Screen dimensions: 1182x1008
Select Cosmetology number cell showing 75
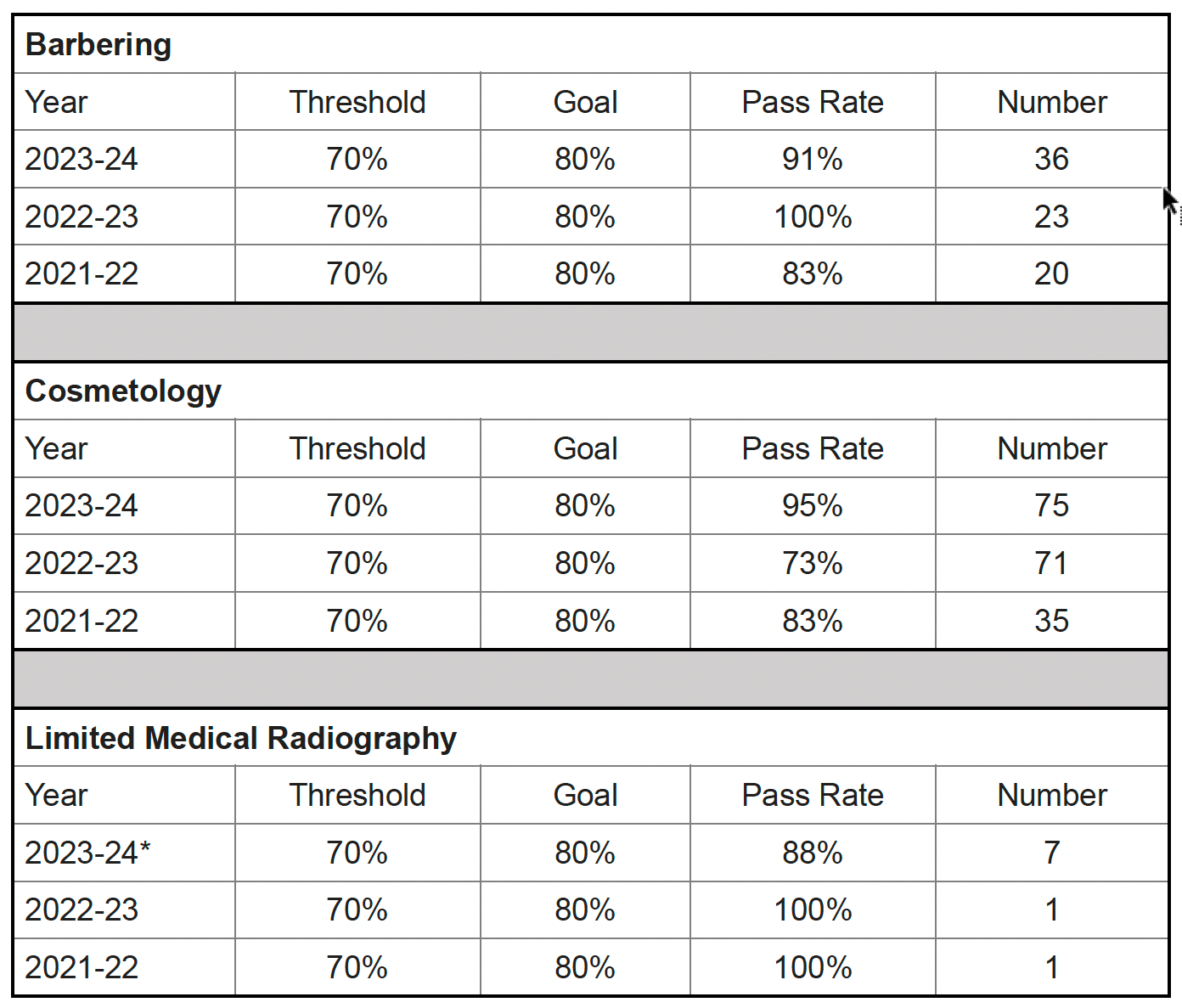coord(1050,506)
